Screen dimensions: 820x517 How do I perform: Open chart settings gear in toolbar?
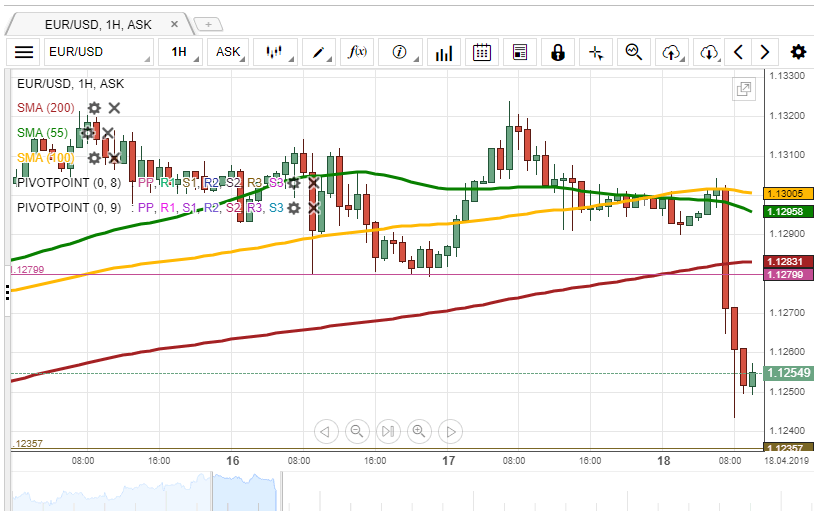coord(798,52)
